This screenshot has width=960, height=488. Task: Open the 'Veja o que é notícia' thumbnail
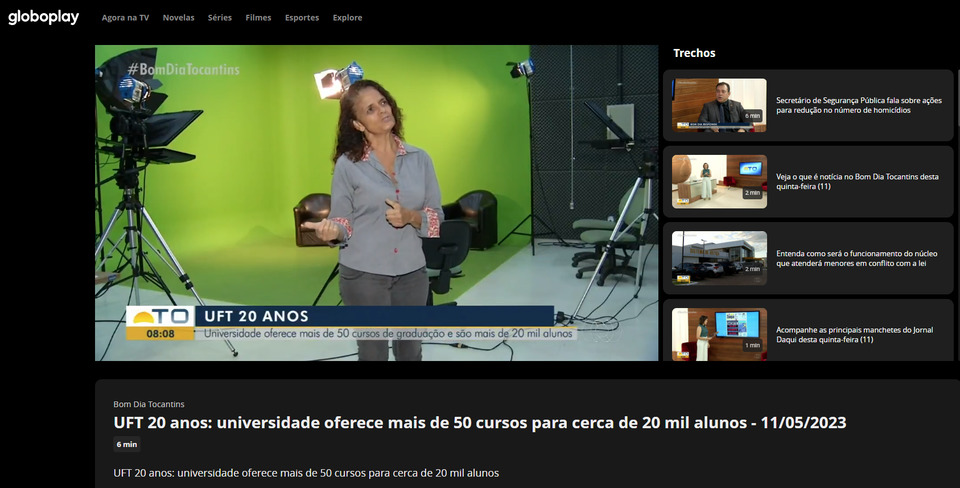coord(719,181)
